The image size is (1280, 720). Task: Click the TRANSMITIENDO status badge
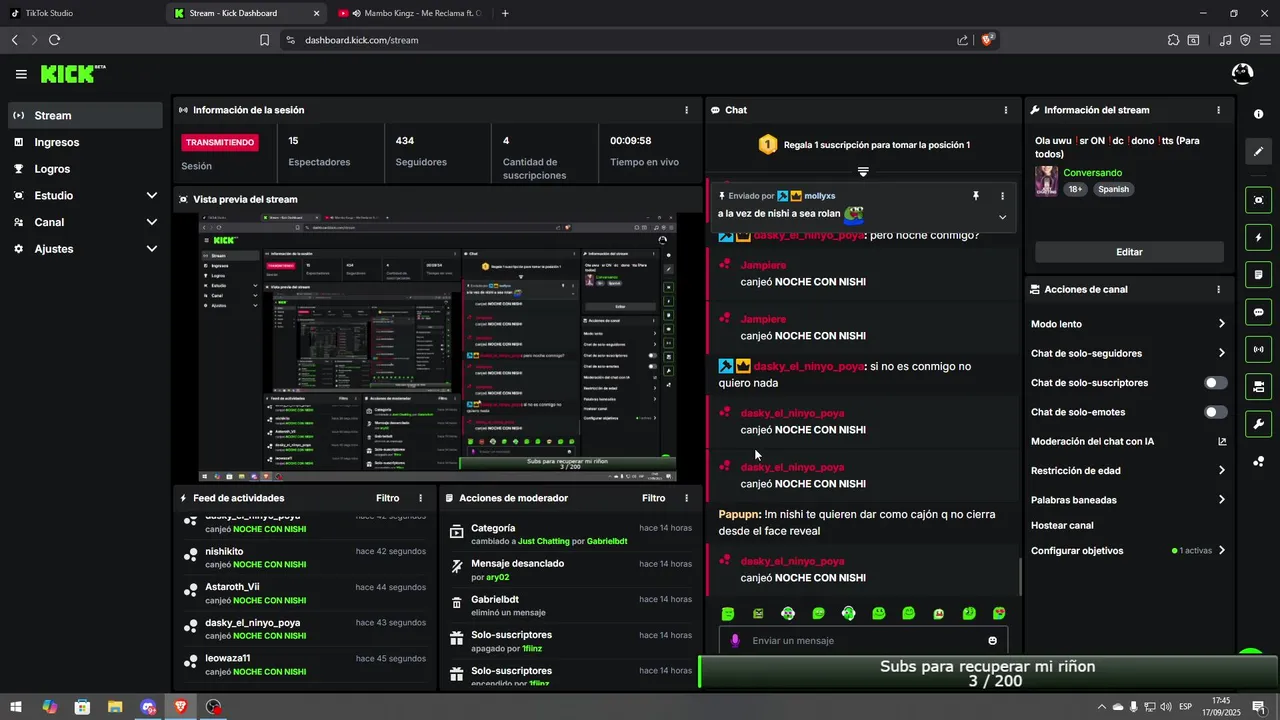(220, 142)
